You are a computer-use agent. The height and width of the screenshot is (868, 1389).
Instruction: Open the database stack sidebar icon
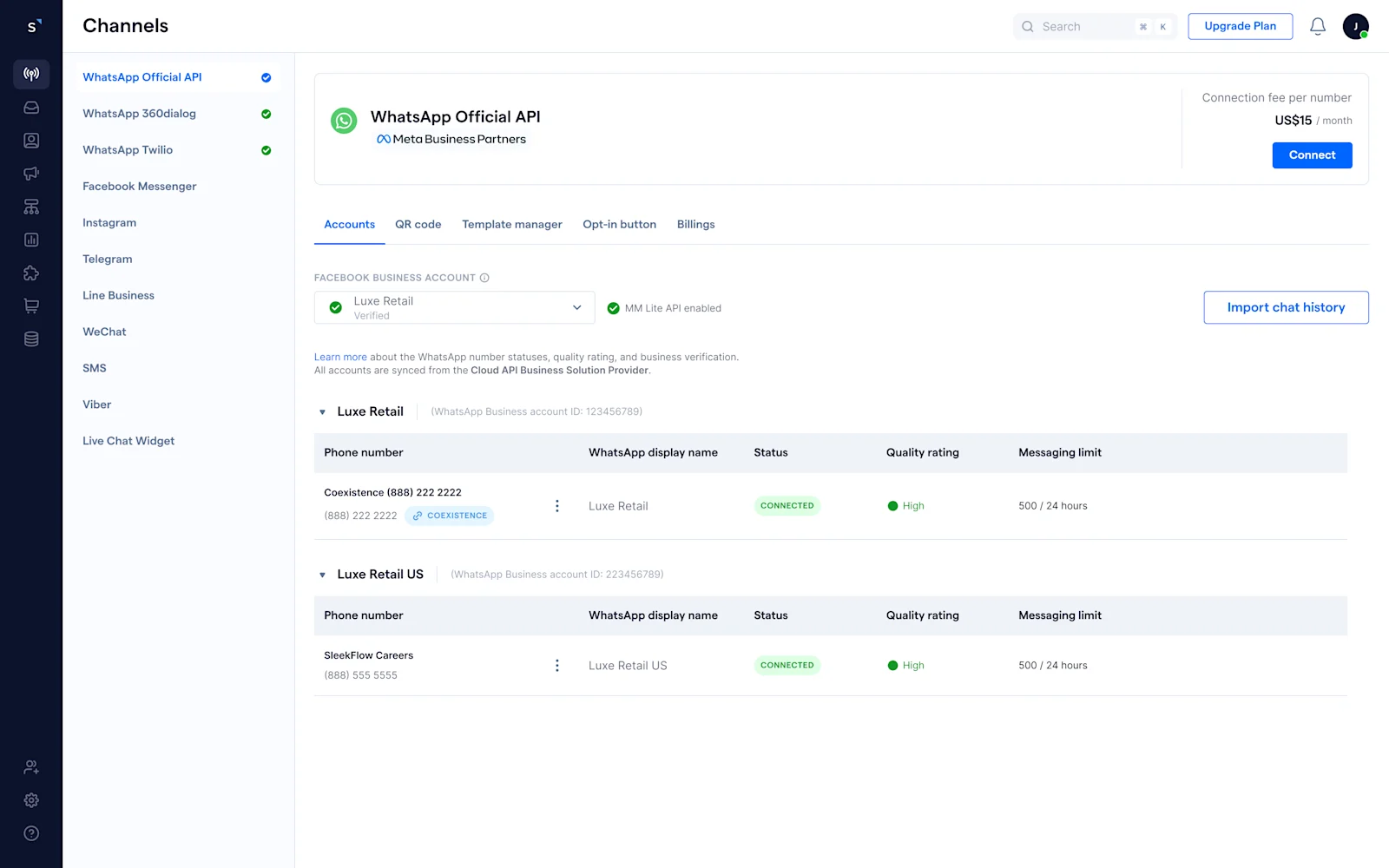(31, 339)
